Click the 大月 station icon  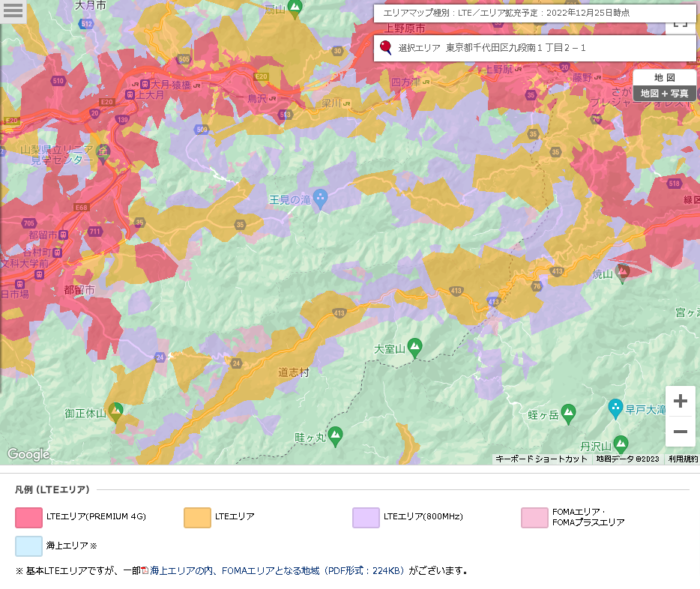click(145, 84)
